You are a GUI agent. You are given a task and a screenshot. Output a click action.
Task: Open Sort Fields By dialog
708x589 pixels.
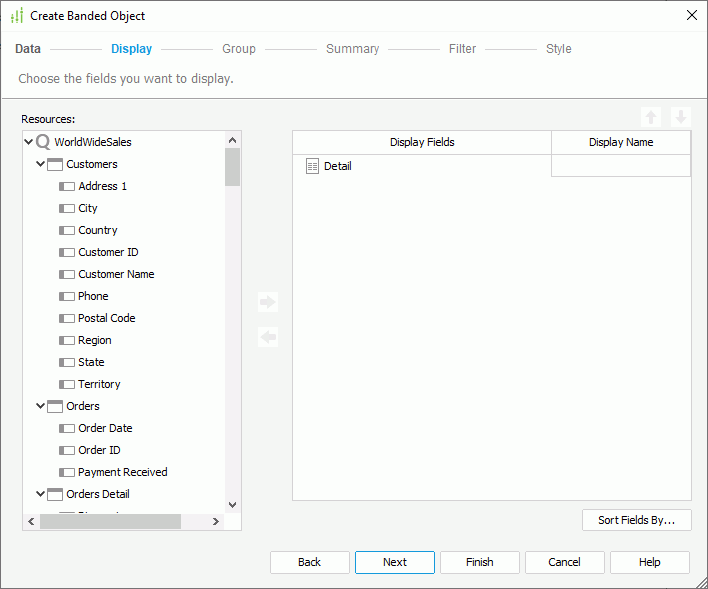pyautogui.click(x=636, y=520)
